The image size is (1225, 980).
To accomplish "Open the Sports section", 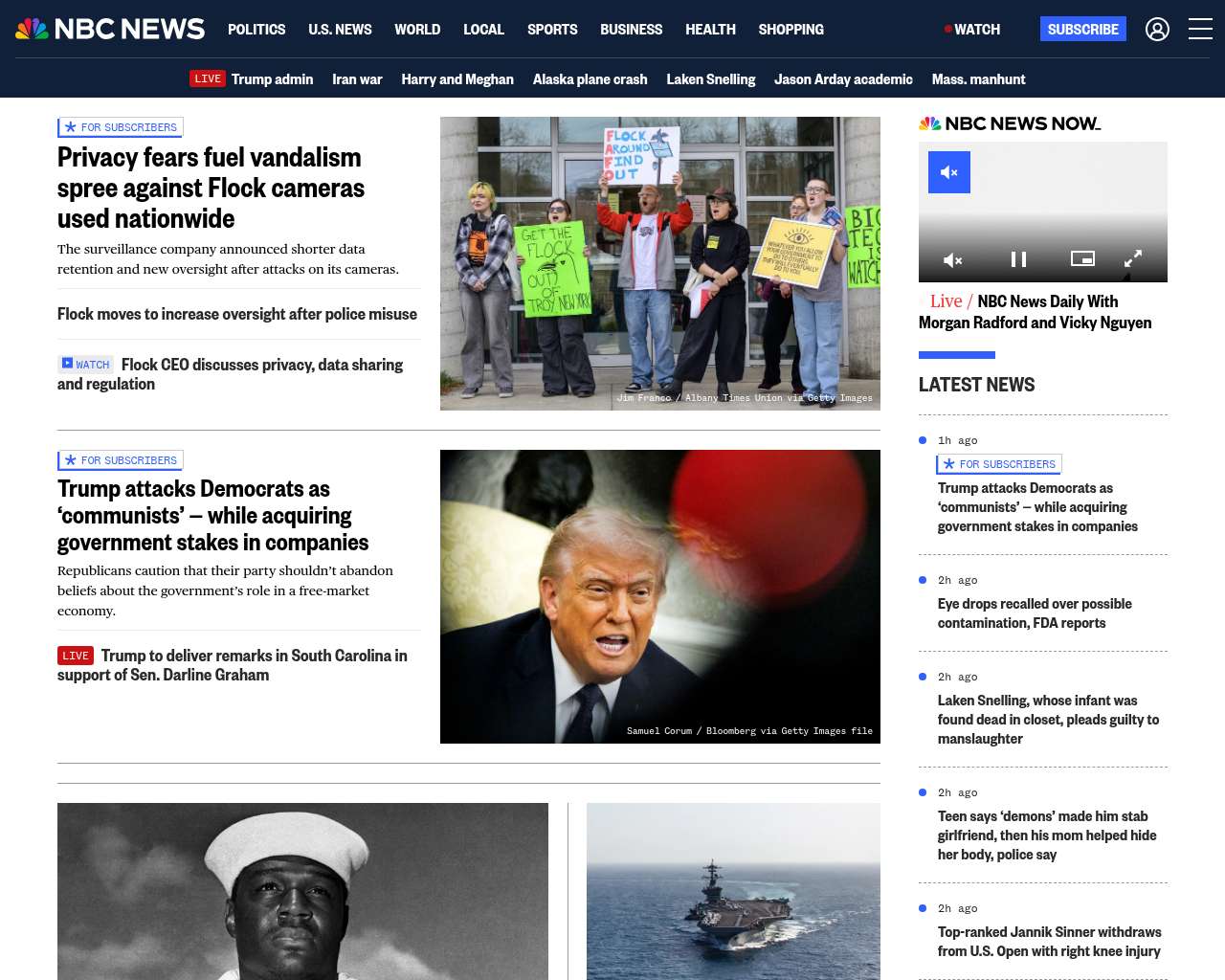I will click(552, 30).
